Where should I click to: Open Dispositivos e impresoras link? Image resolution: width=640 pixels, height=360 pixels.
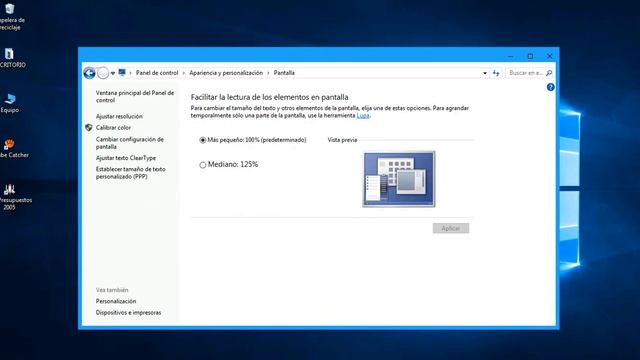pos(129,313)
